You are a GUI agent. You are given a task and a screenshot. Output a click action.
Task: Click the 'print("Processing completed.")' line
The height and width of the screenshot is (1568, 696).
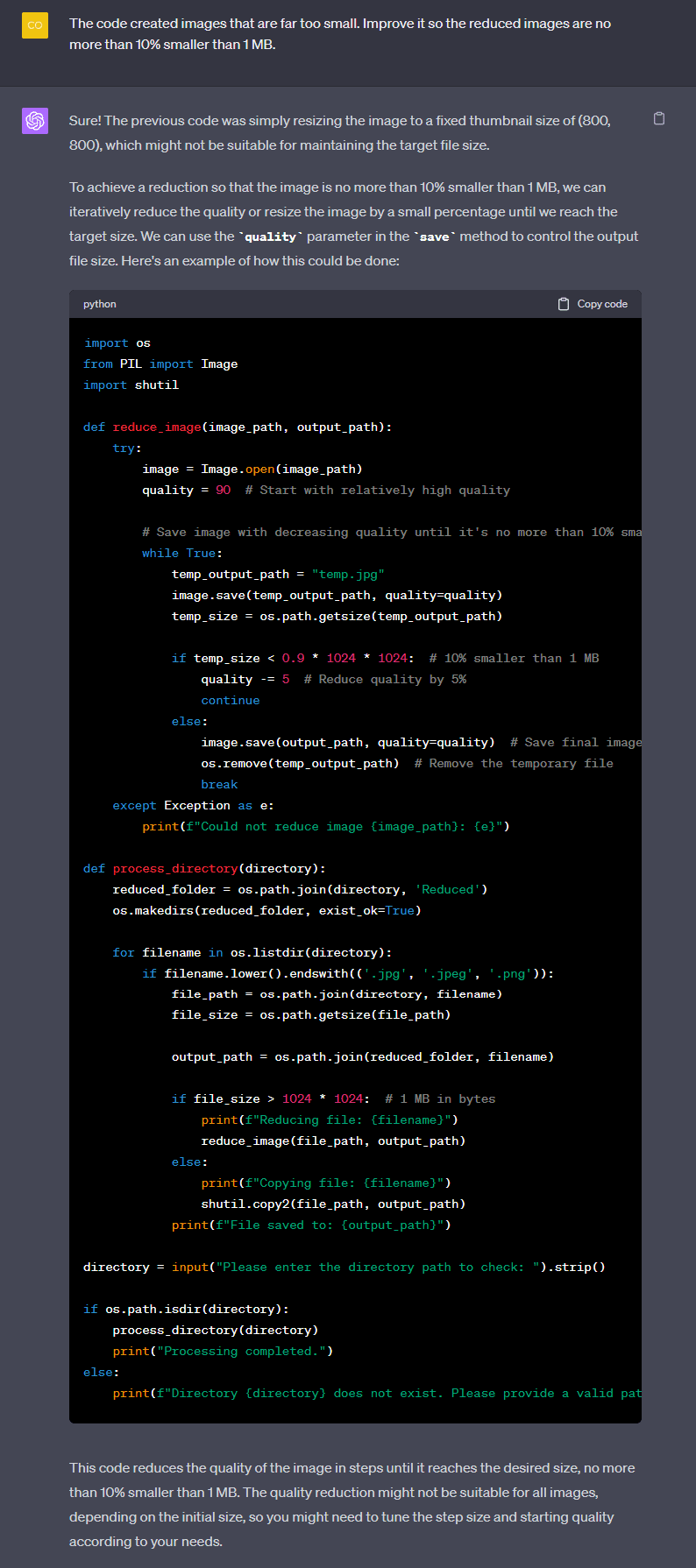[x=223, y=1351]
